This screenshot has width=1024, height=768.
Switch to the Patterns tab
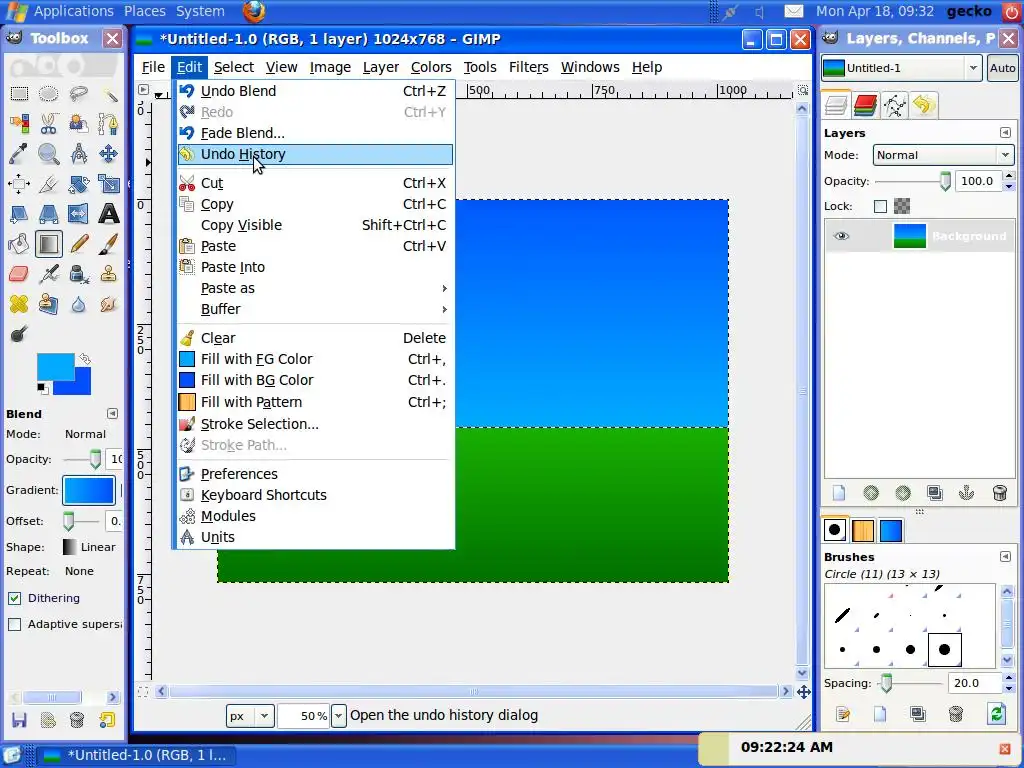(x=863, y=530)
